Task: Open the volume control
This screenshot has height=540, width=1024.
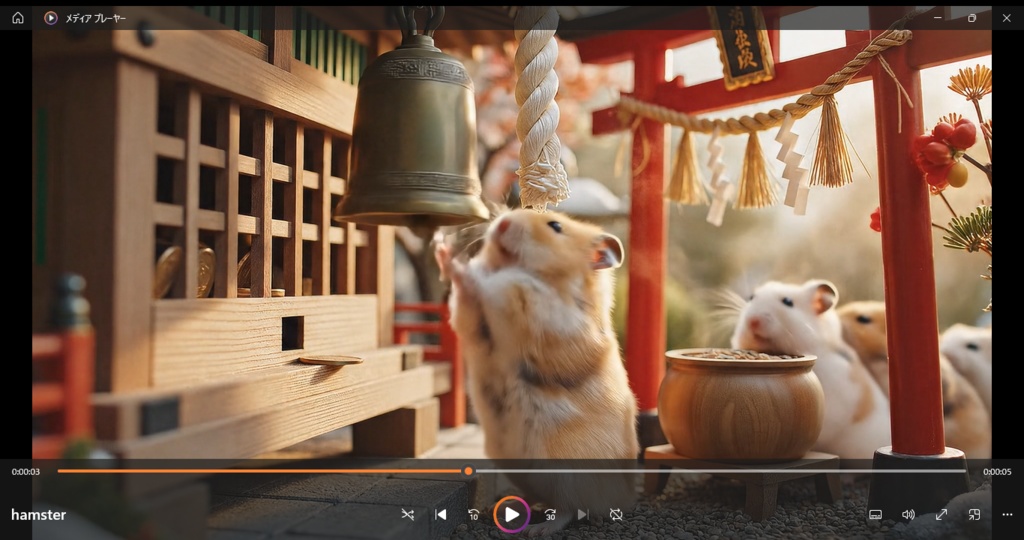Action: tap(908, 515)
